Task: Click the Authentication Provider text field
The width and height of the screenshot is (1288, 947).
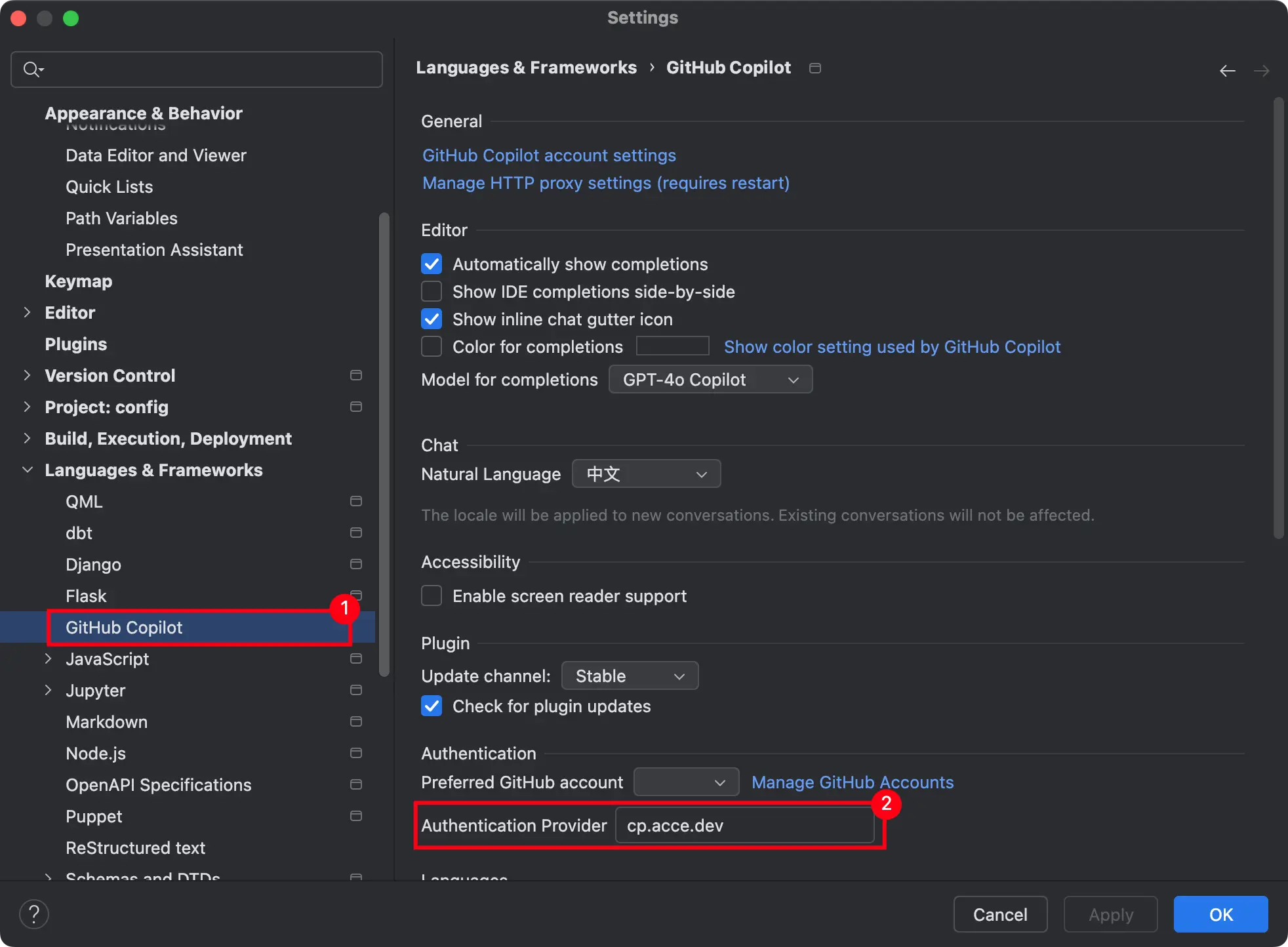Action: (744, 825)
